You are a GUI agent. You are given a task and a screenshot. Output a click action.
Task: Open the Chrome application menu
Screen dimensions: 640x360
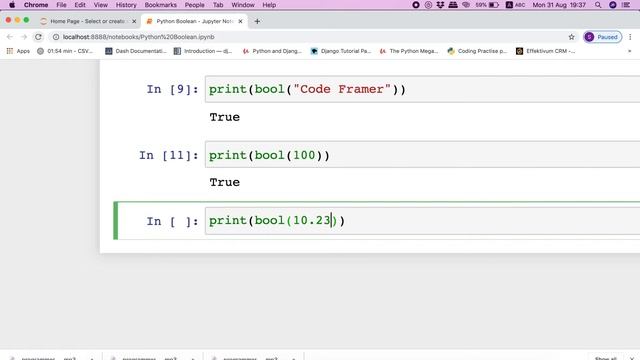pyautogui.click(x=36, y=5)
